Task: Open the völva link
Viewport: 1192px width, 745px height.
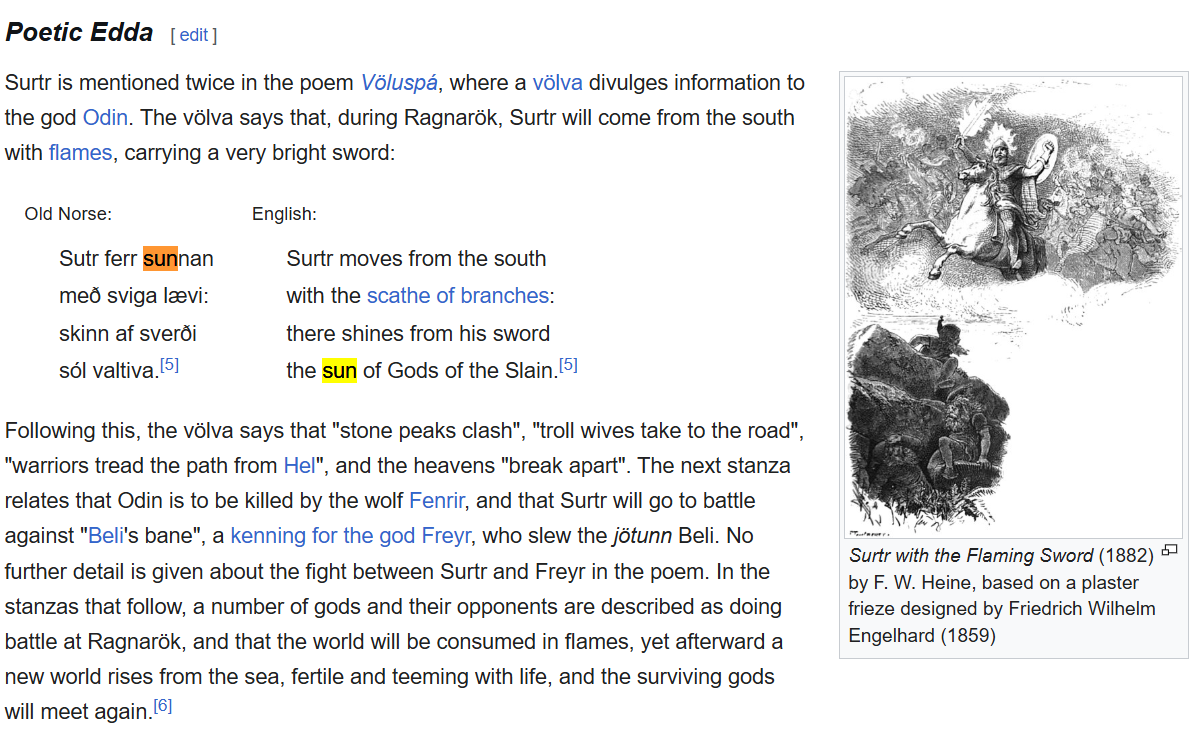Action: [x=557, y=82]
